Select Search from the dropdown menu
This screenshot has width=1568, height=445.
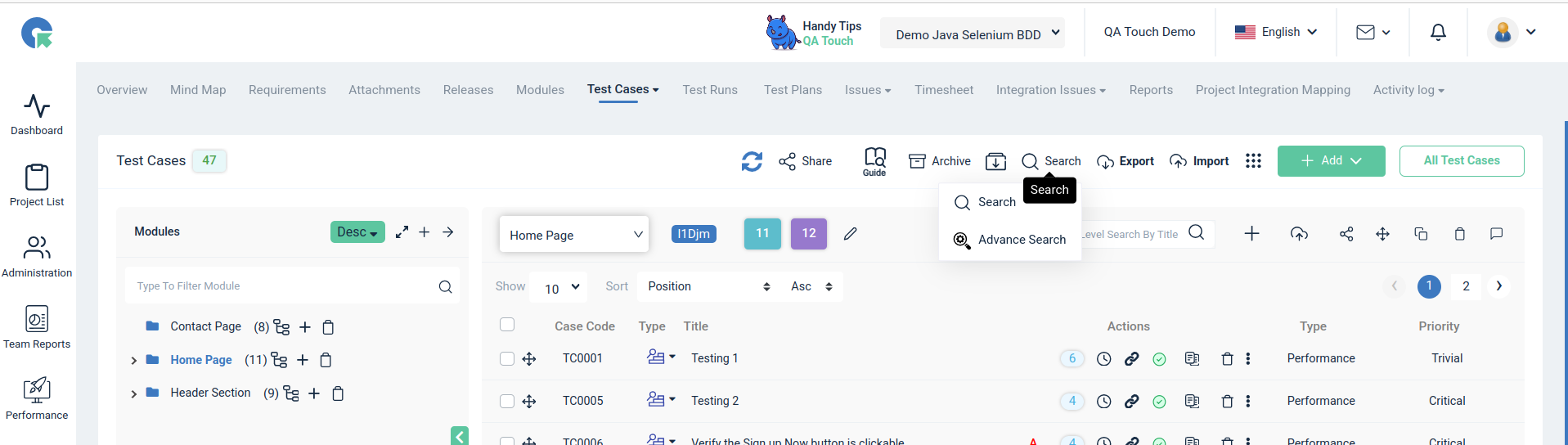(985, 202)
